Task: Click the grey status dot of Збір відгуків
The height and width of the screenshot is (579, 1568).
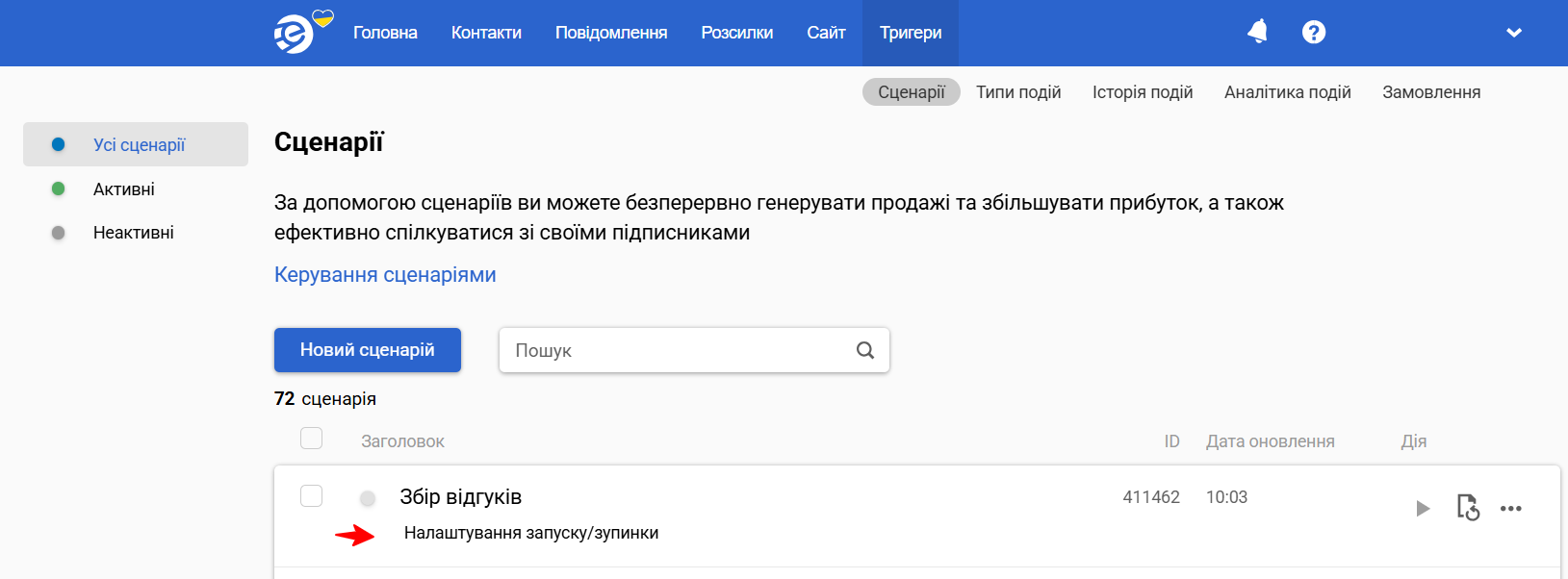Action: coord(368,498)
